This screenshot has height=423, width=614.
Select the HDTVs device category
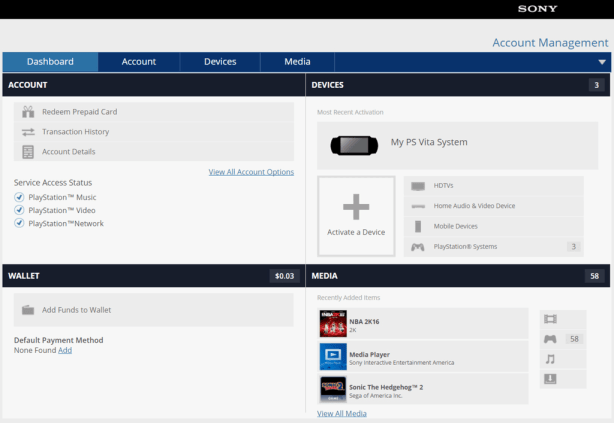tap(494, 186)
